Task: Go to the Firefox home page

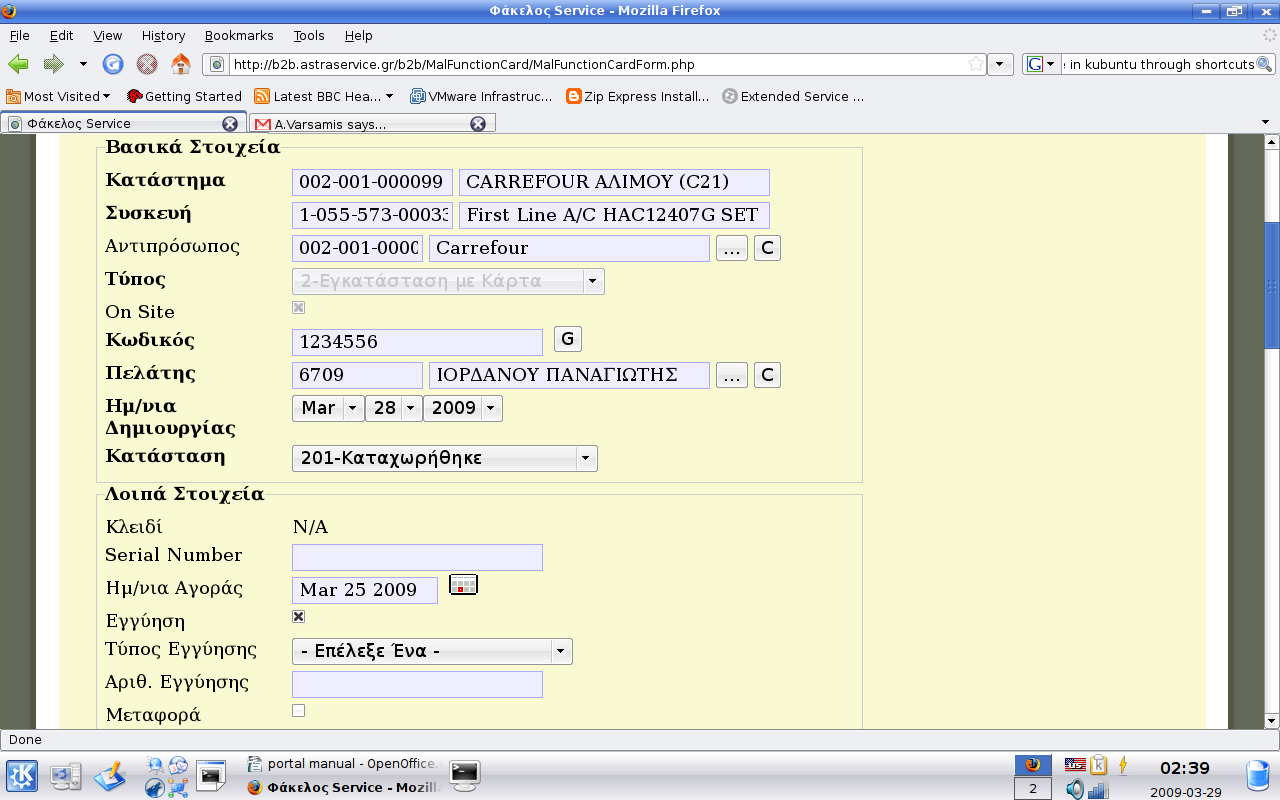Action: point(181,64)
